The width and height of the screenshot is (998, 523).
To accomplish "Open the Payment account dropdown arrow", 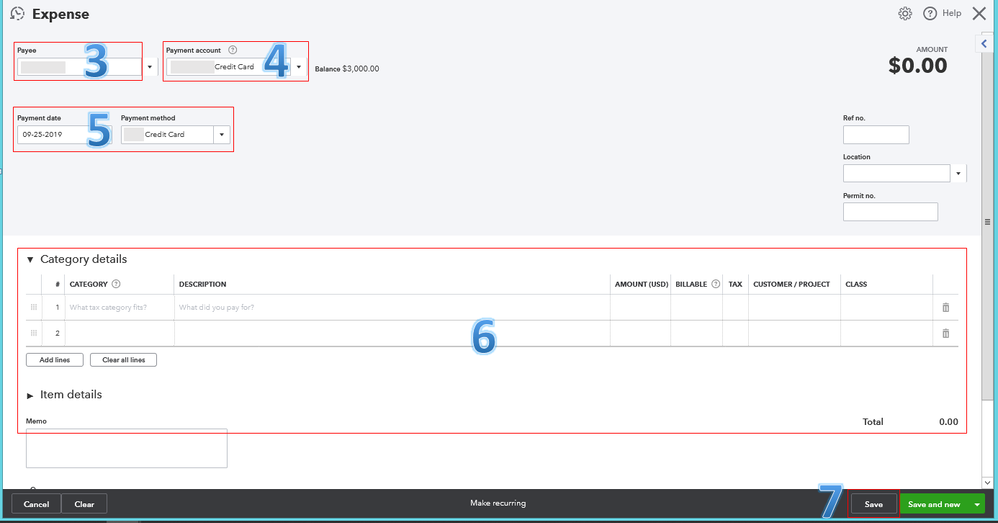I will point(299,67).
